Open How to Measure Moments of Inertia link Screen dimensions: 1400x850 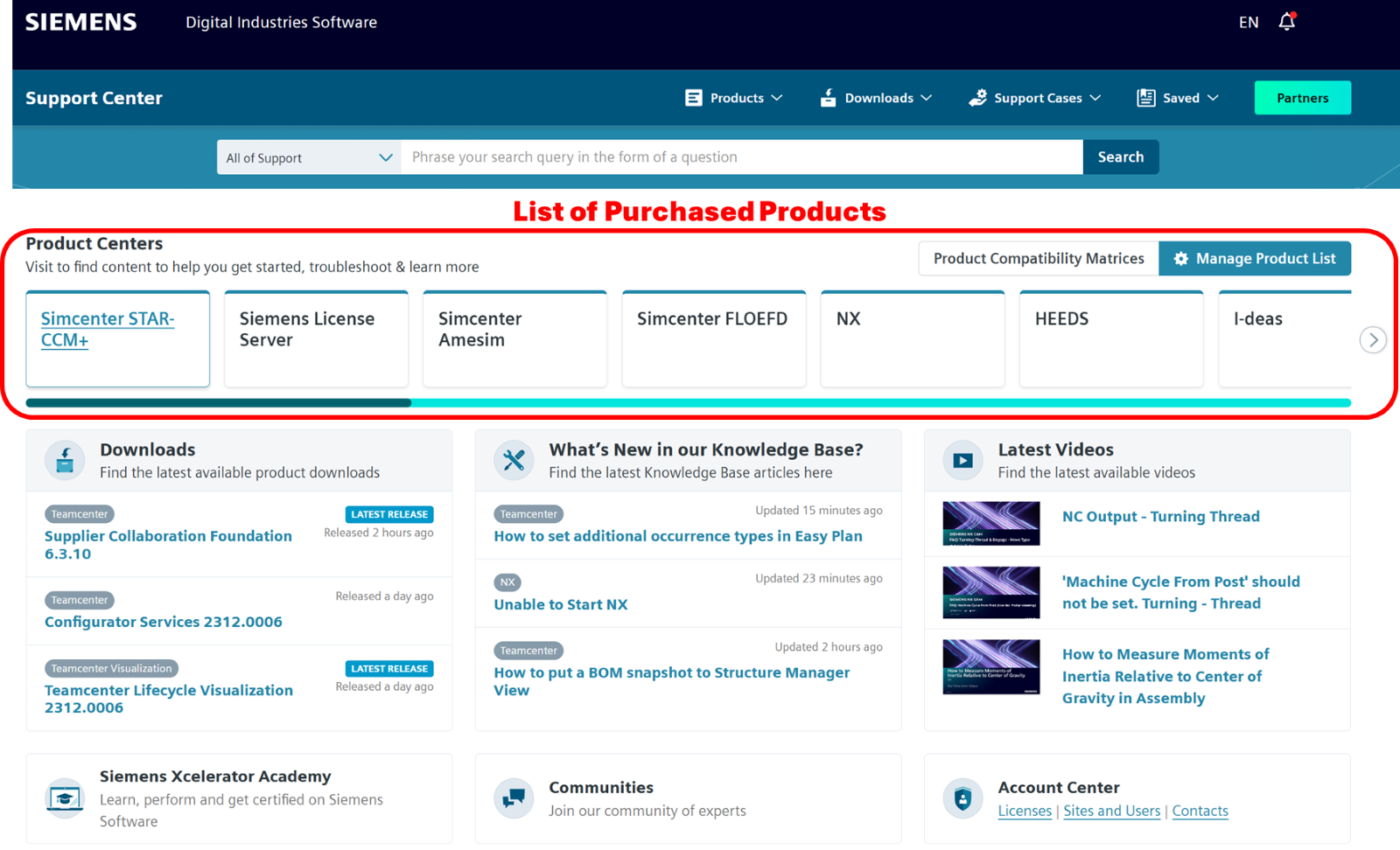tap(1165, 676)
